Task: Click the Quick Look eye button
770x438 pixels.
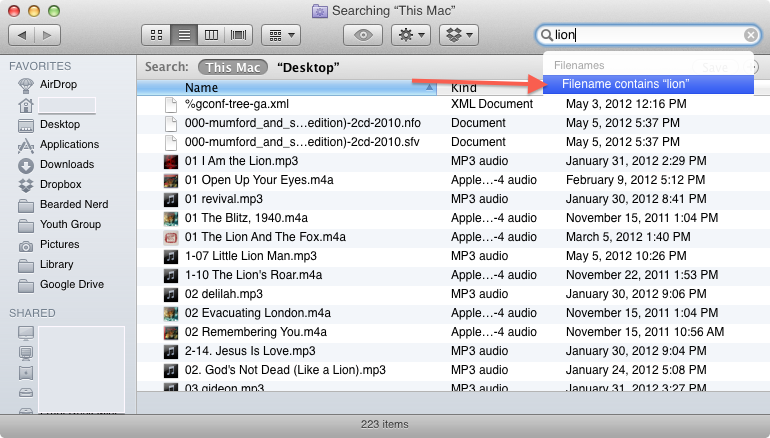Action: (363, 35)
